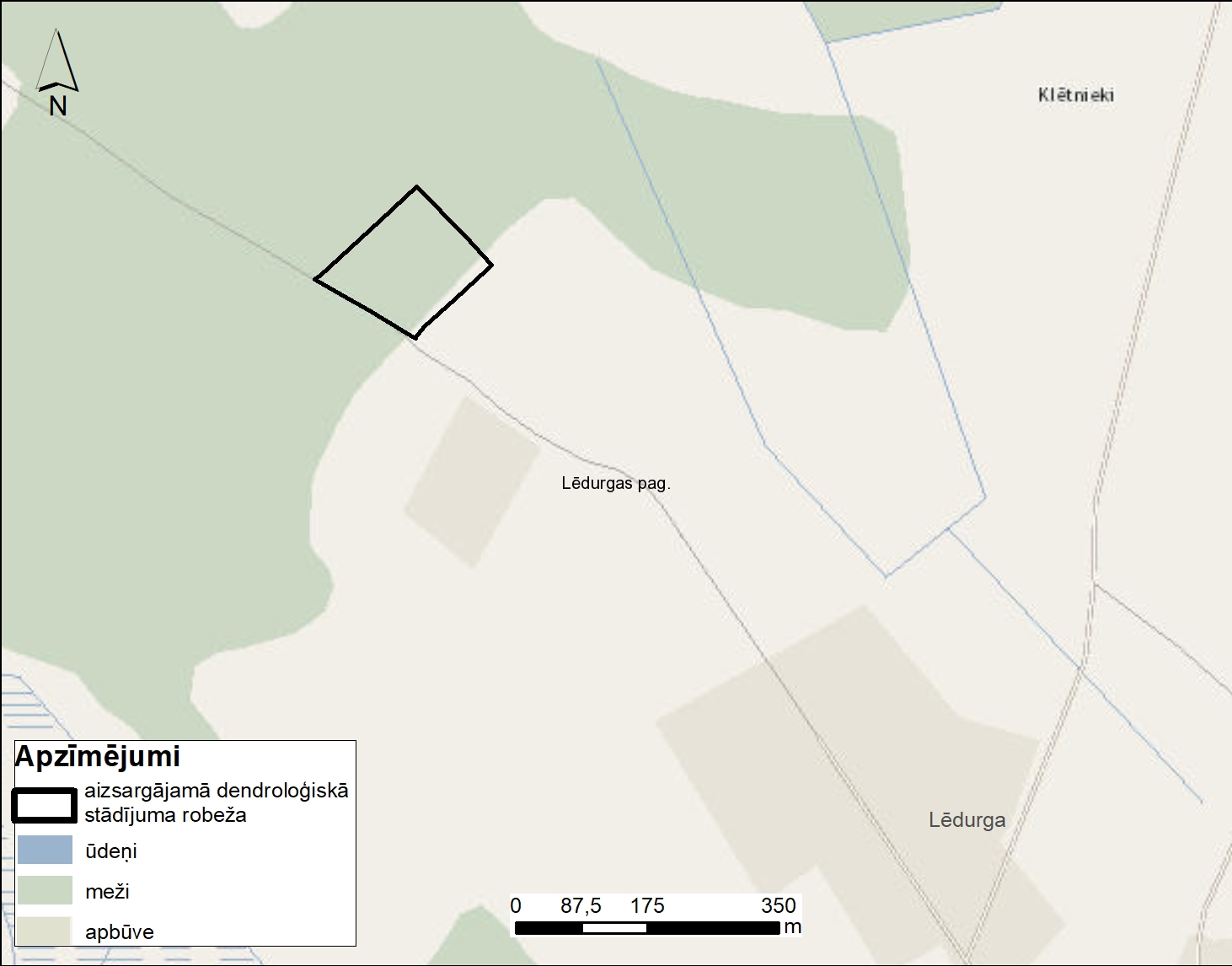Click the 87,5 value on scale bar
The width and height of the screenshot is (1232, 966).
[x=581, y=905]
